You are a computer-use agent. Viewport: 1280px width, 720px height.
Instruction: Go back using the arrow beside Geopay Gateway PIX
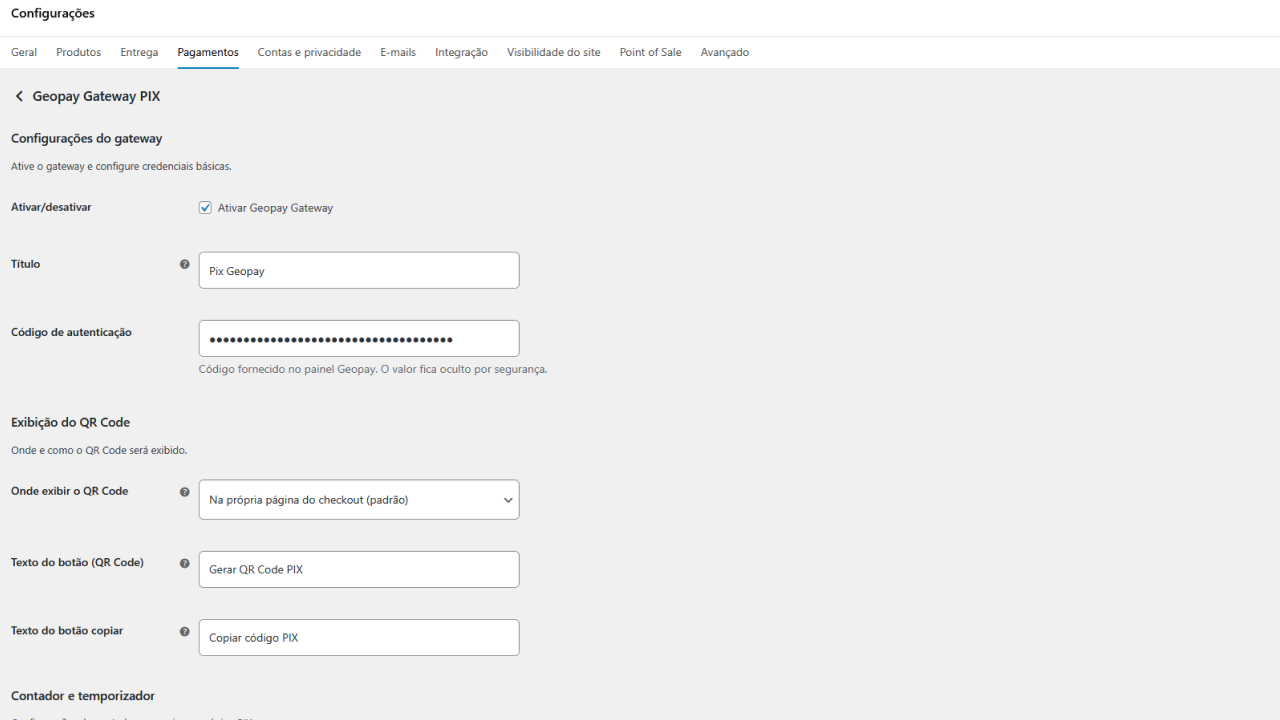[19, 96]
